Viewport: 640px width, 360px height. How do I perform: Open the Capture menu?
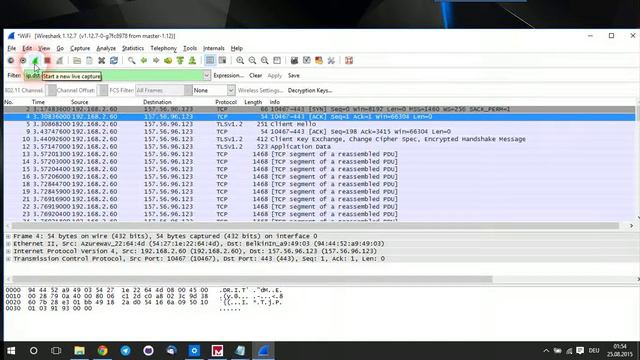(x=80, y=48)
